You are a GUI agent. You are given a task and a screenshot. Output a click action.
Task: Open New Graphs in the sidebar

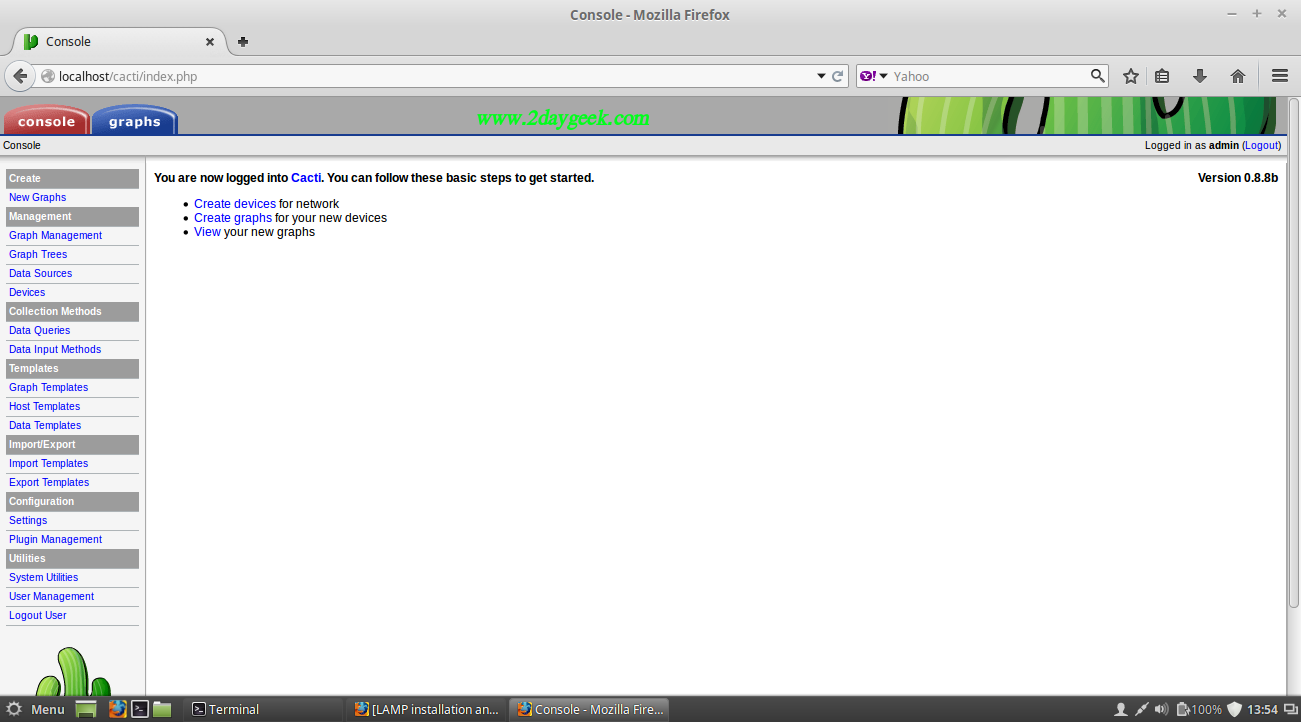pos(37,198)
